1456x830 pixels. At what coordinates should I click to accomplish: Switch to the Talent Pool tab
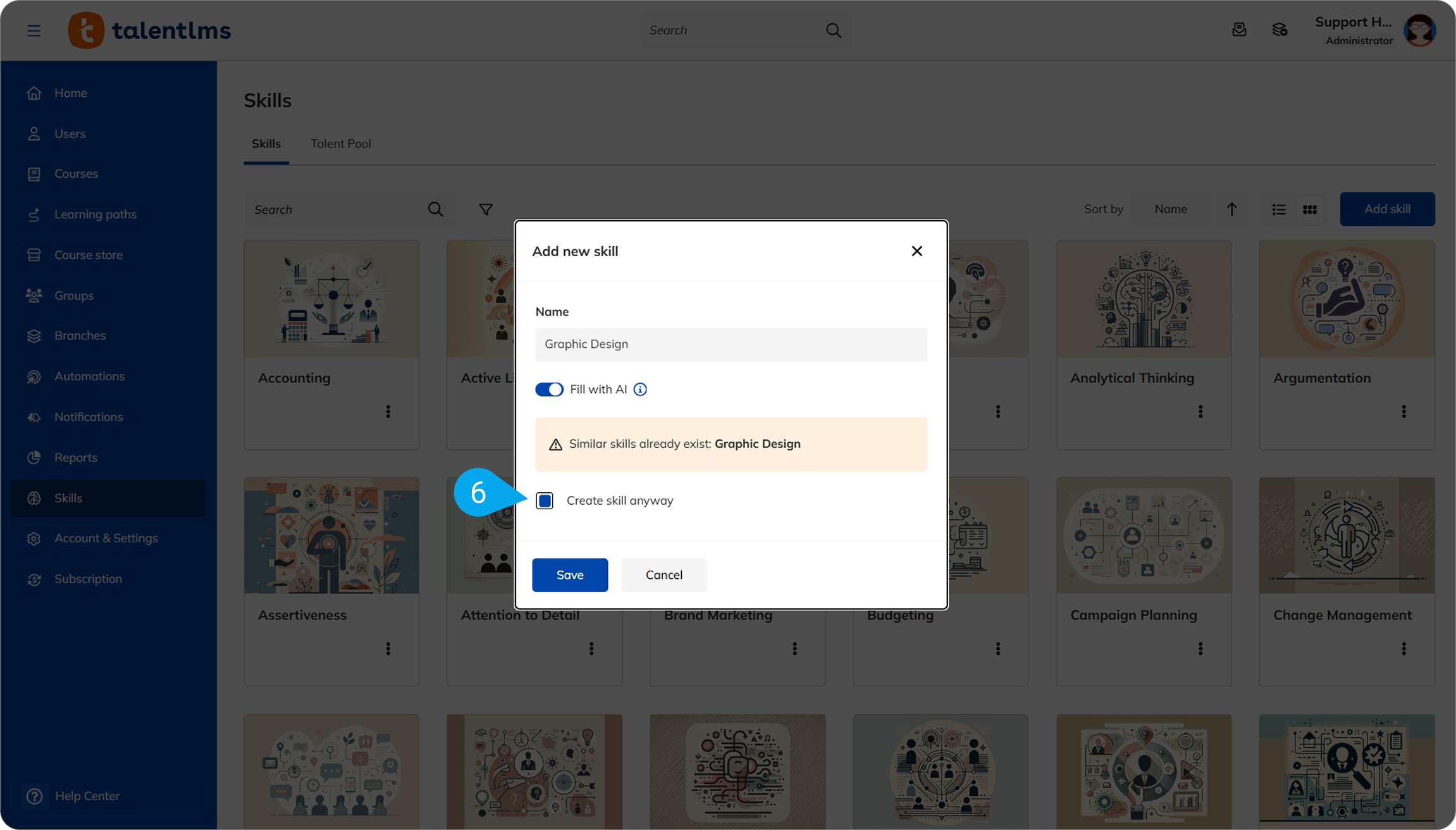click(340, 144)
